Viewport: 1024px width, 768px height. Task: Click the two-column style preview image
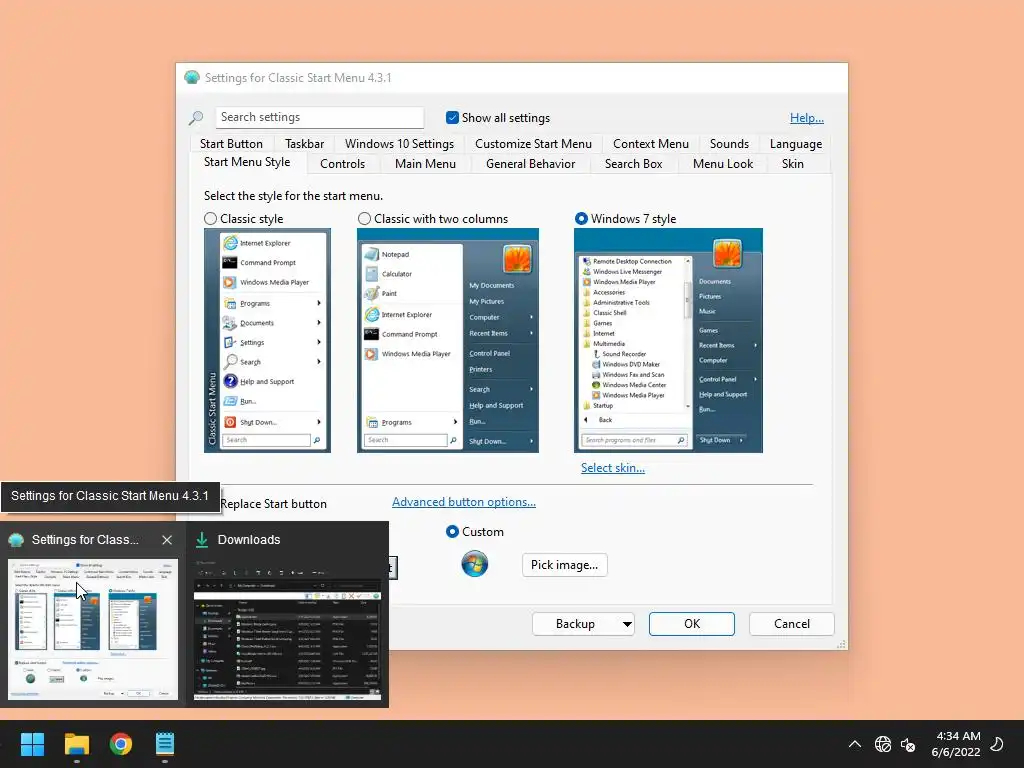pyautogui.click(x=448, y=340)
